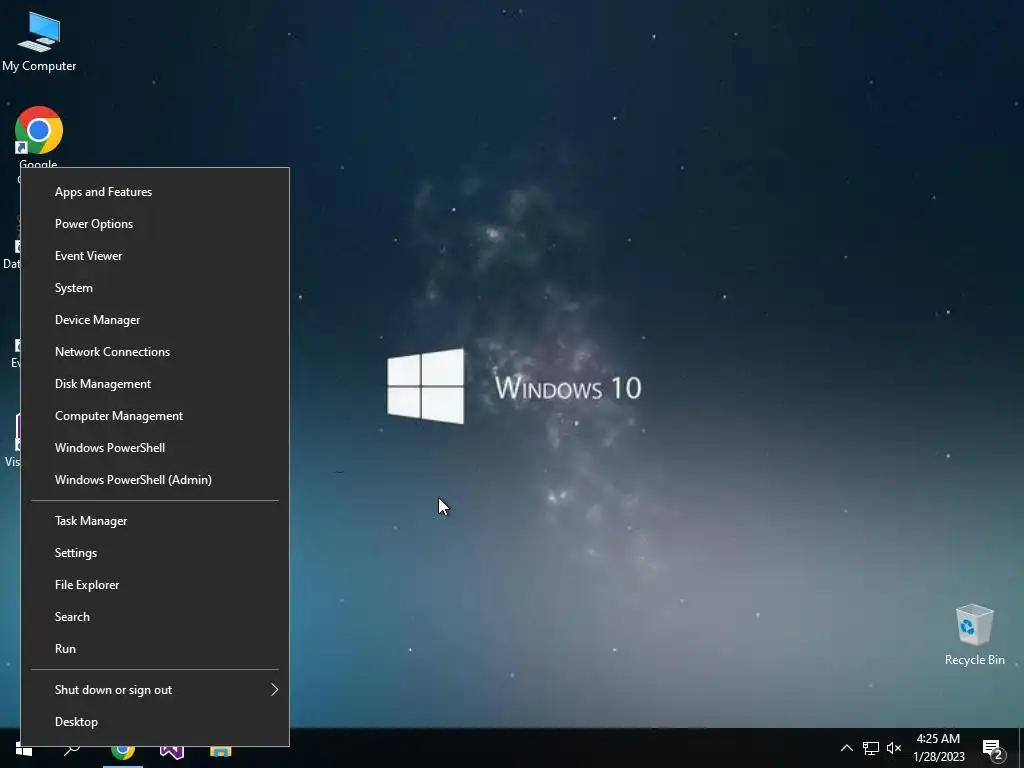Click the Show desktop strip at the taskbar edge
The width and height of the screenshot is (1024, 768).
point(1021,748)
